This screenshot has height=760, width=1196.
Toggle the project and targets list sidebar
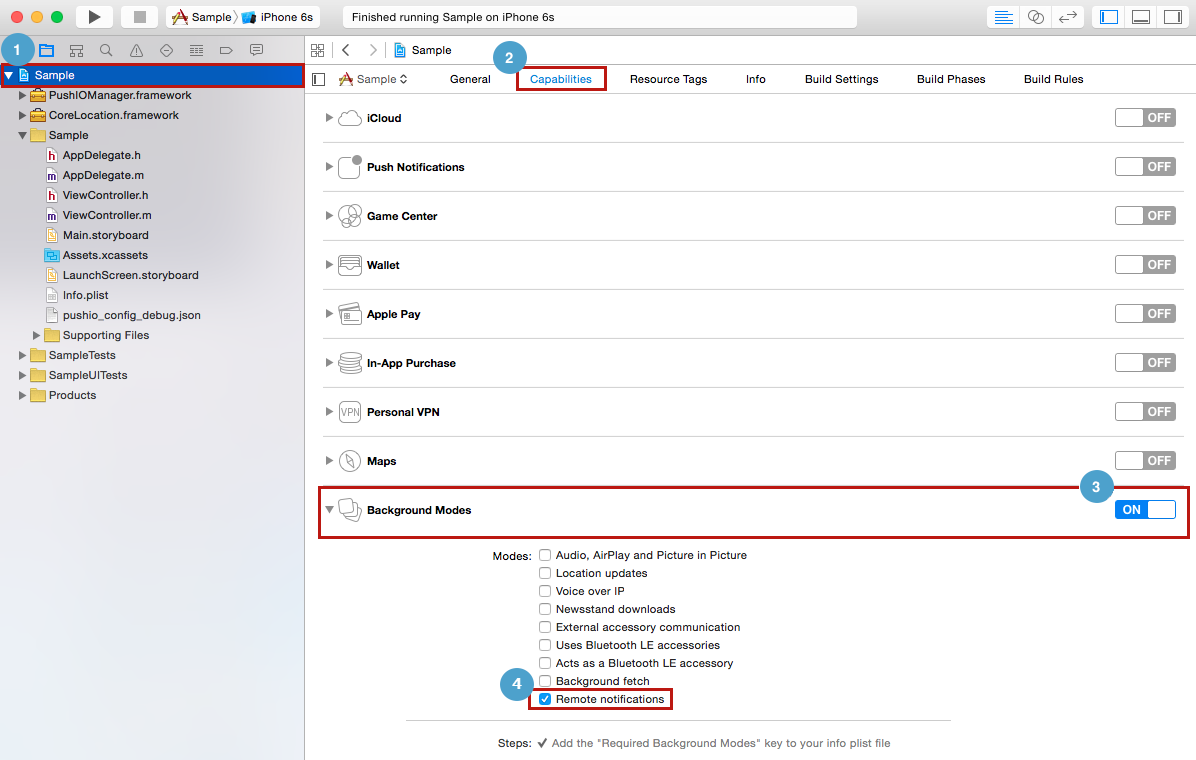[319, 79]
